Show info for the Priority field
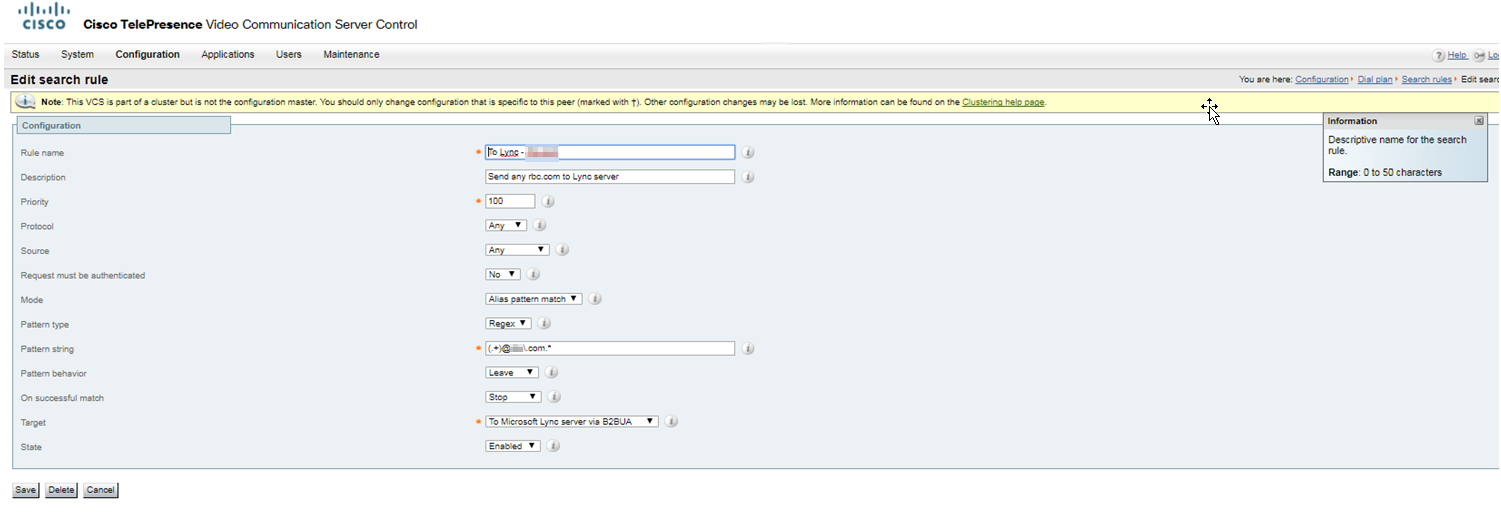Viewport: 1501px width, 523px height. click(548, 202)
